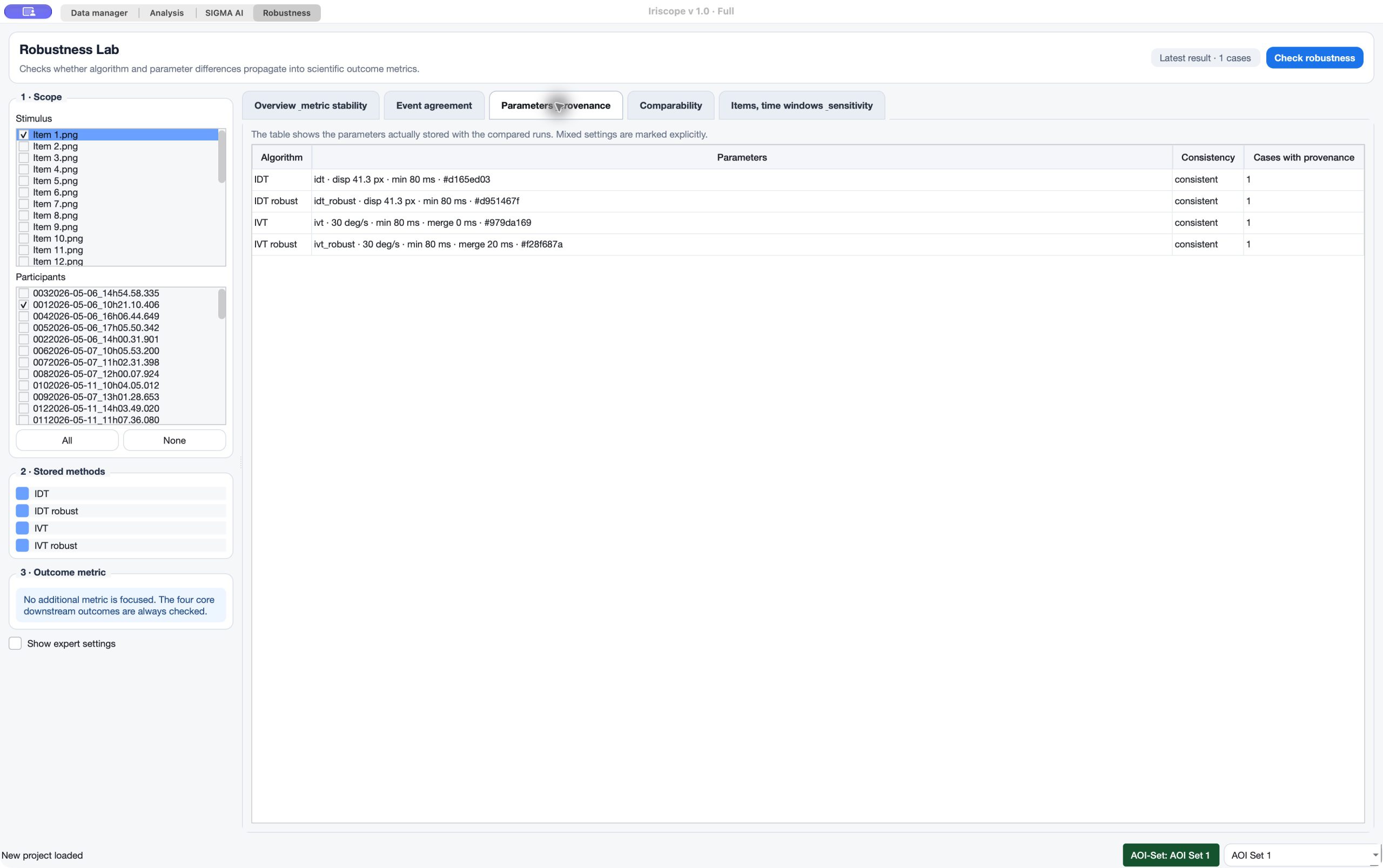Select All participants button
Screen dimensions: 1383x868
(x=67, y=440)
